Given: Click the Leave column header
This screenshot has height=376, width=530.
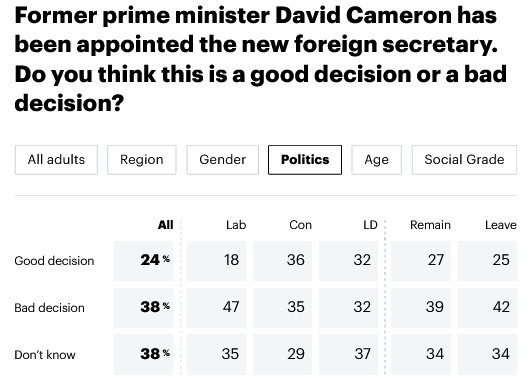Looking at the screenshot, I should [501, 225].
